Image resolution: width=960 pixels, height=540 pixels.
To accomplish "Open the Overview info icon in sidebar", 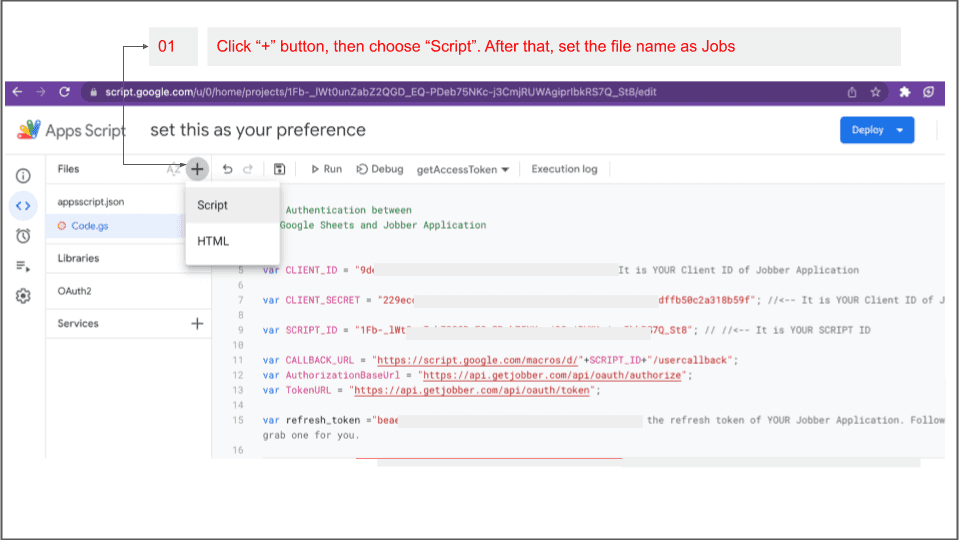I will coord(23,176).
